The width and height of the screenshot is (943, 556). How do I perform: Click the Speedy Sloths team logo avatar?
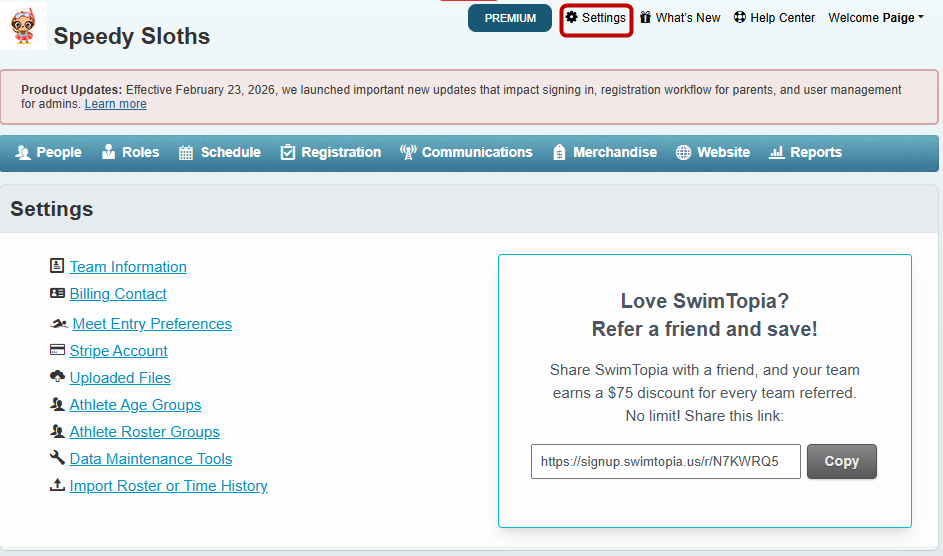coord(23,26)
